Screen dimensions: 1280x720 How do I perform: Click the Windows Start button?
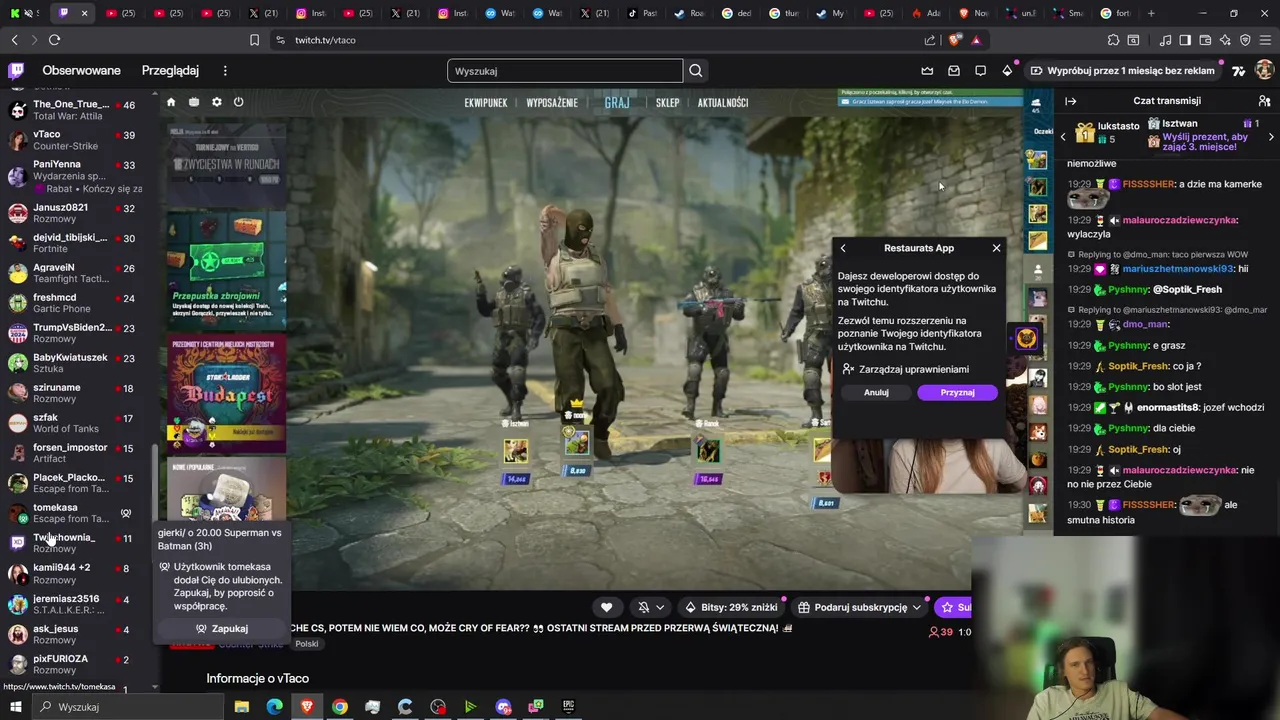(x=15, y=707)
